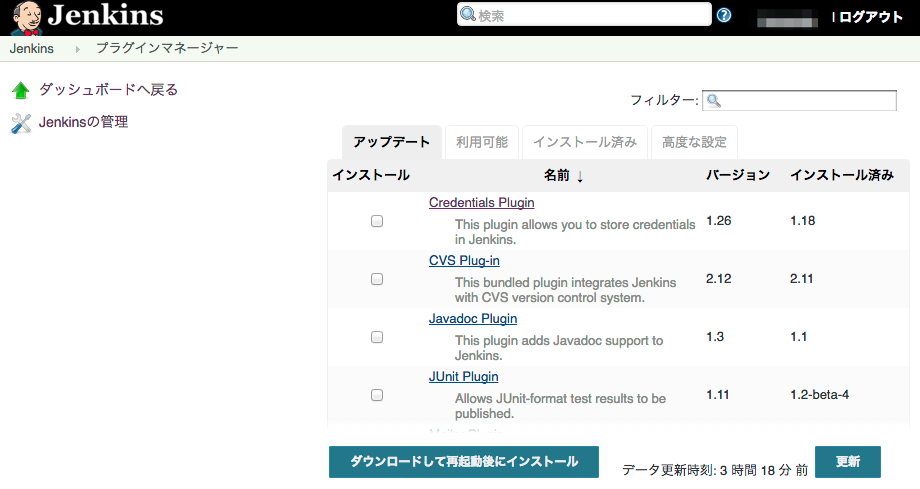Open search help question mark icon

point(724,15)
